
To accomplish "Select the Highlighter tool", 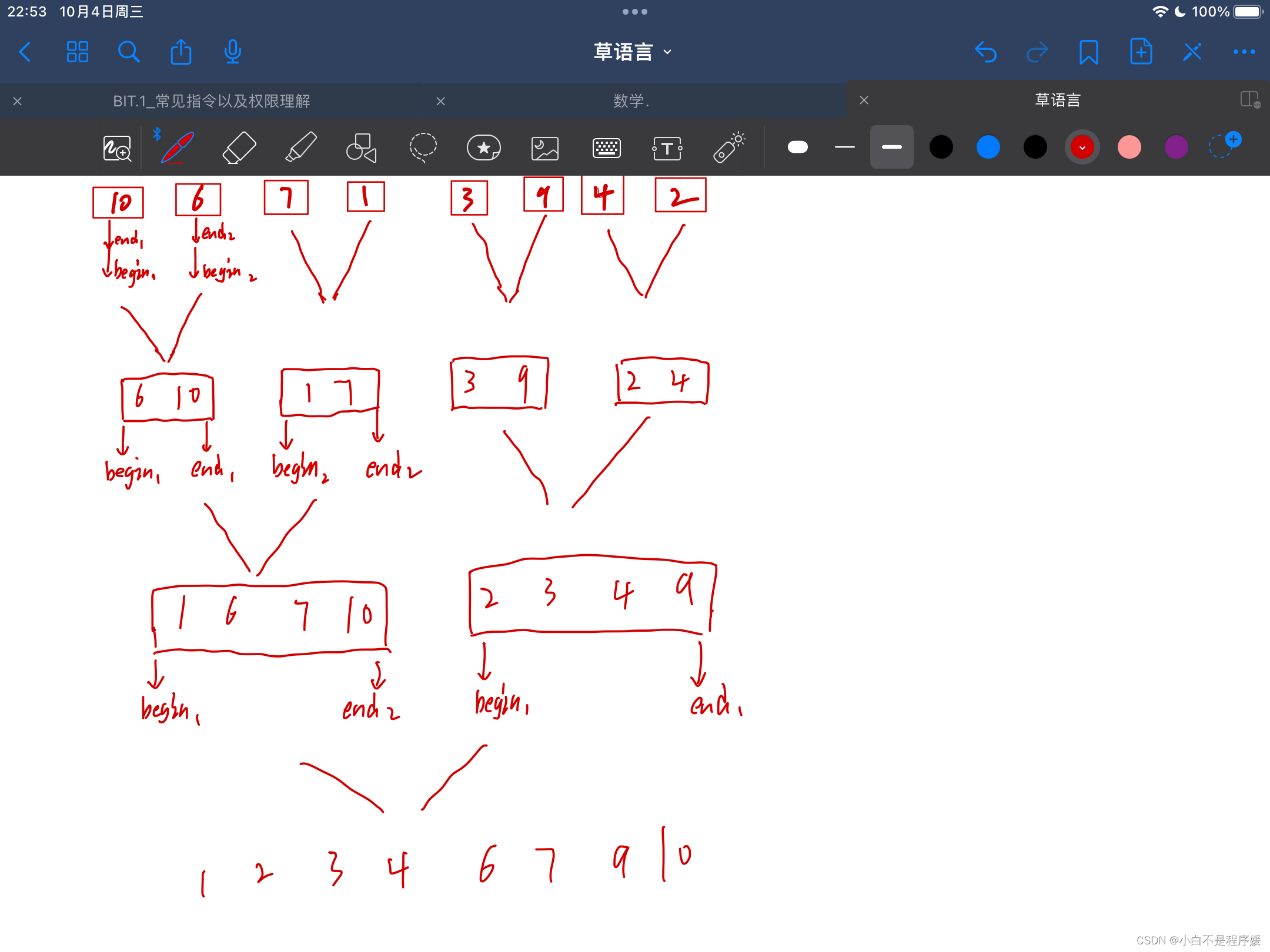I will click(301, 147).
